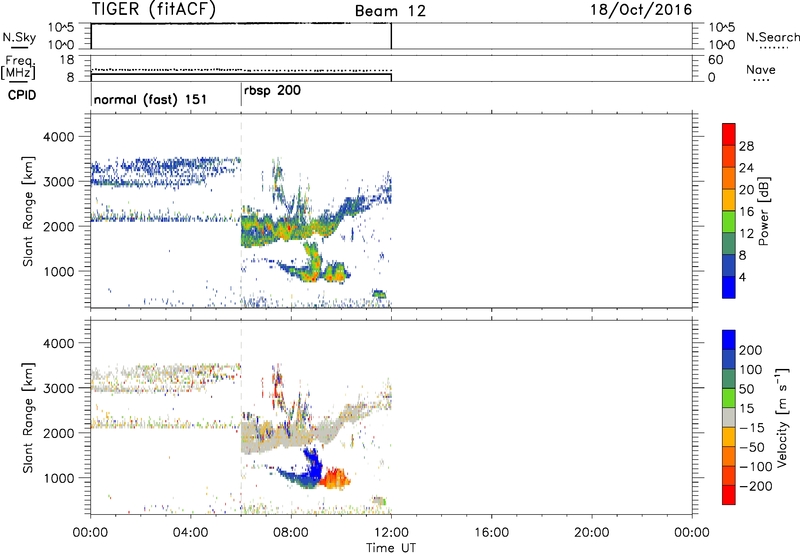Click the 'N.Sky' legend label

[x=19, y=37]
